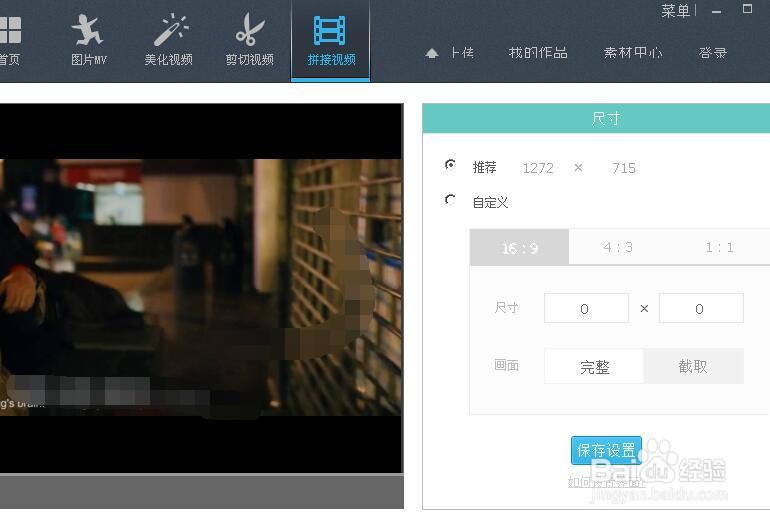Screen dimensions: 770x521
Task: Choose the 4:3 aspect ratio tab
Action: point(618,247)
